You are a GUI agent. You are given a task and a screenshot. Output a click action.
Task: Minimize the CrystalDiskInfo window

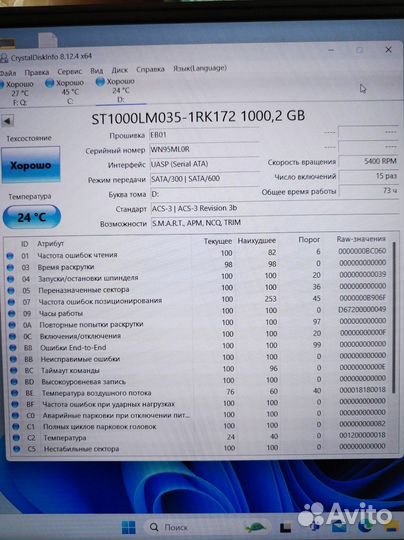tap(331, 50)
